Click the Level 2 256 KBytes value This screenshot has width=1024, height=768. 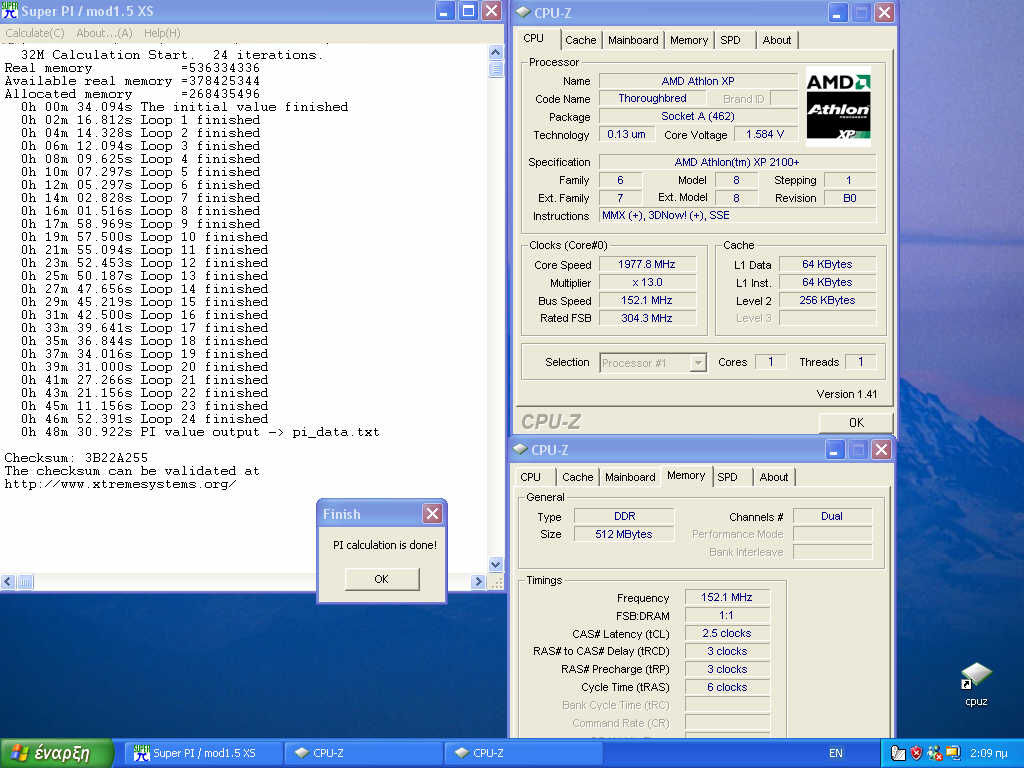pos(827,300)
